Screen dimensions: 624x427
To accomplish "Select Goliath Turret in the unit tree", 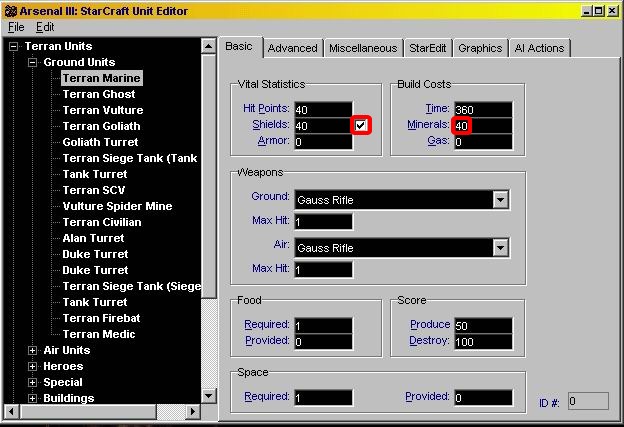I will tap(100, 142).
